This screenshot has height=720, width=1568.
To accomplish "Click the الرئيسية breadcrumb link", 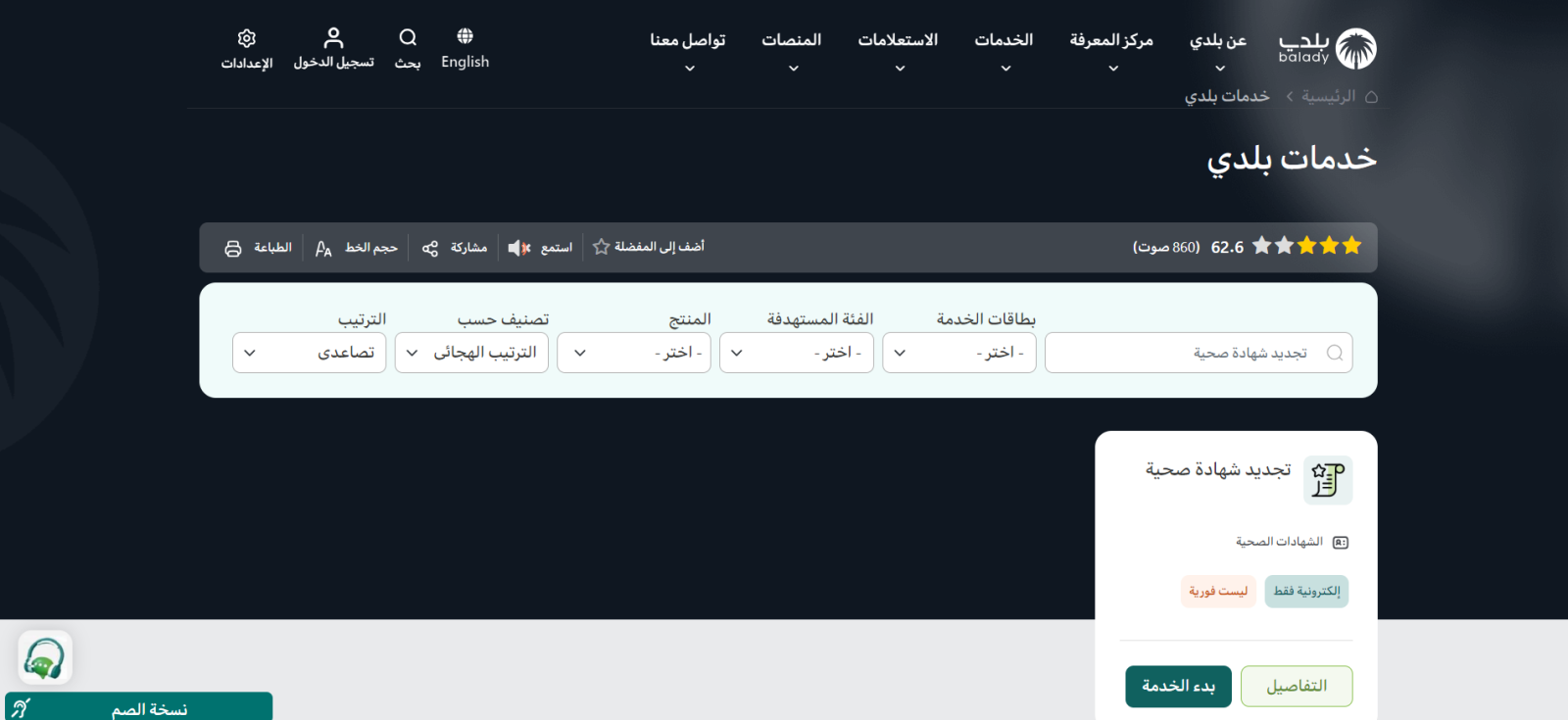I will 1329,96.
